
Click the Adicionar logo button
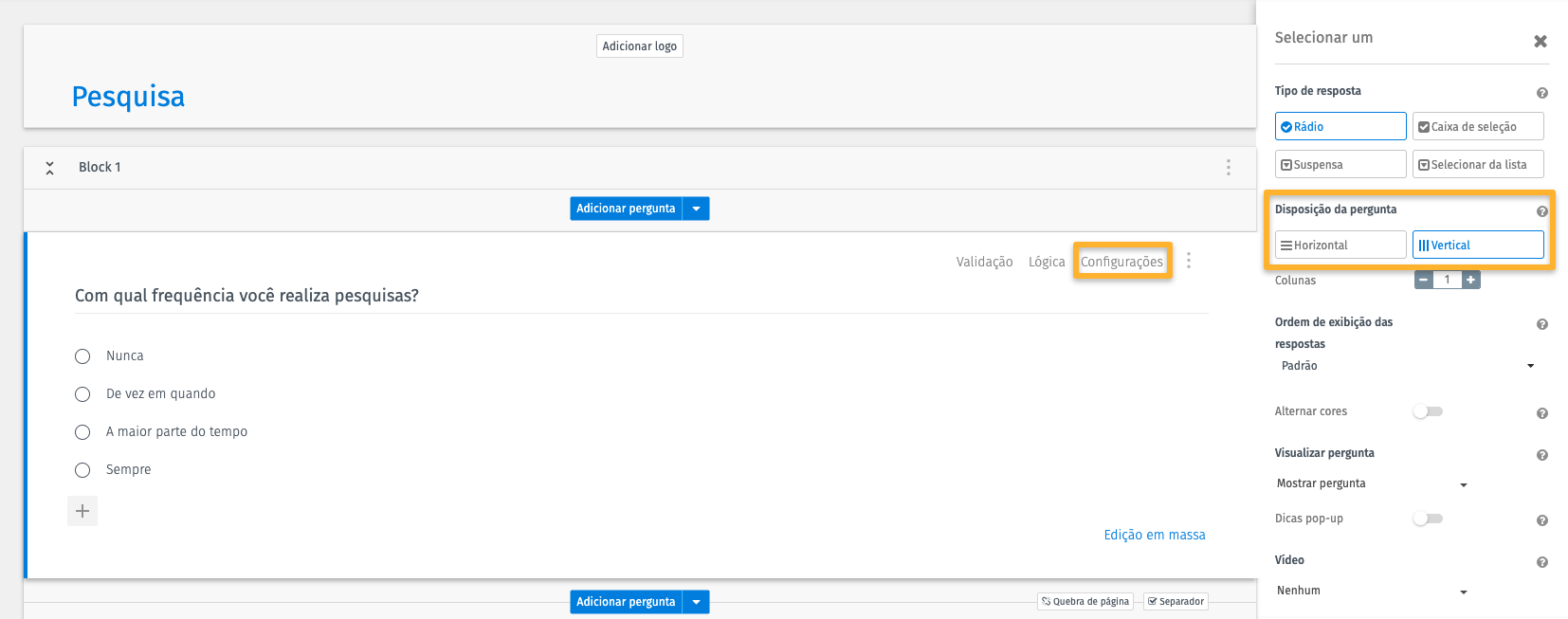(640, 46)
